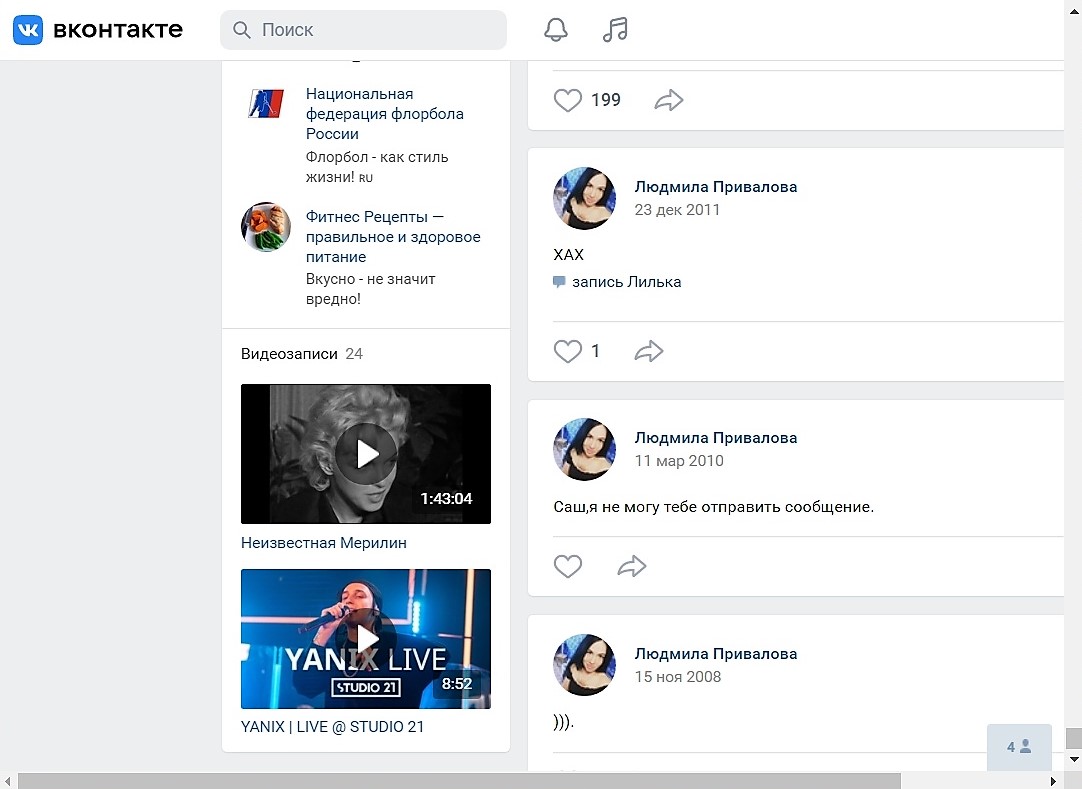This screenshot has height=789, width=1082.
Task: Play the Неизвестная Мерилин video
Action: coord(366,454)
